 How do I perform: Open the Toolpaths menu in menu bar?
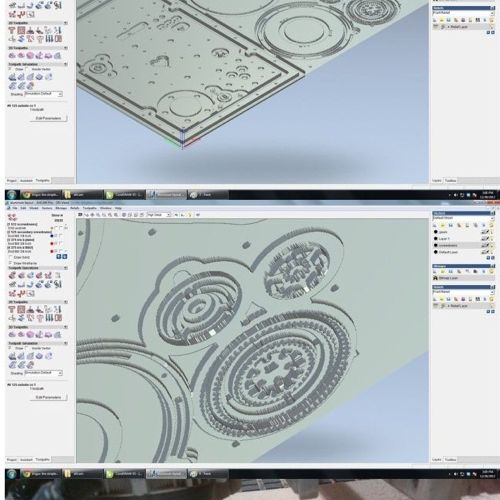[90, 208]
